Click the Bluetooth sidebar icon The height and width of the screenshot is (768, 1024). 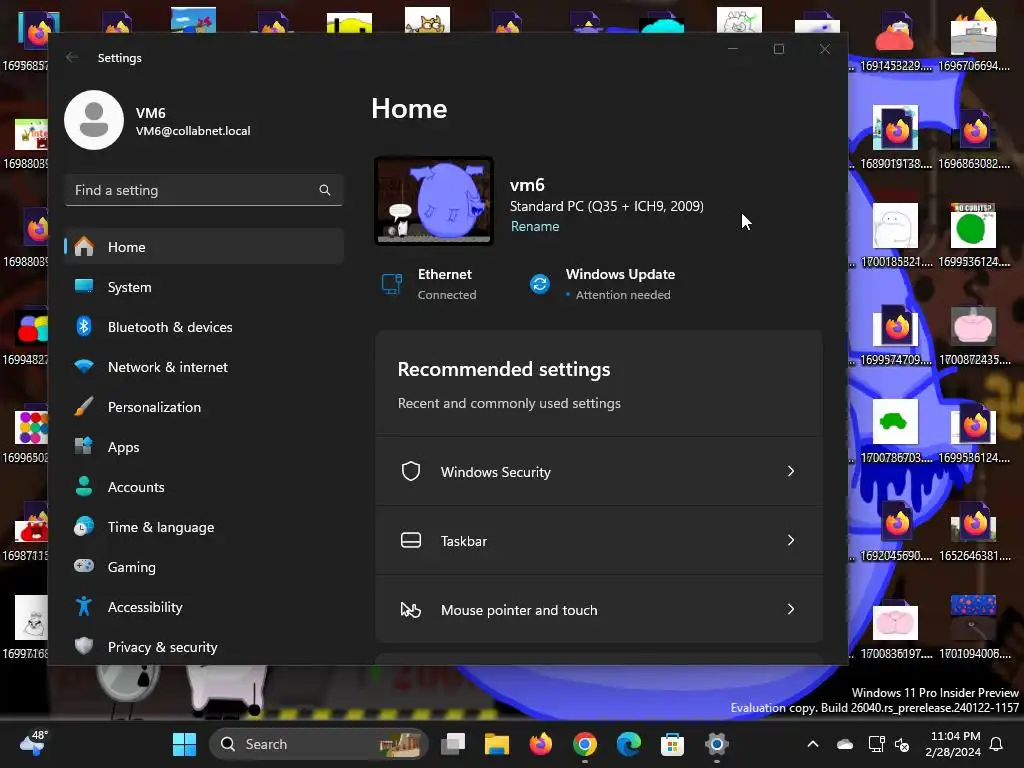[84, 327]
